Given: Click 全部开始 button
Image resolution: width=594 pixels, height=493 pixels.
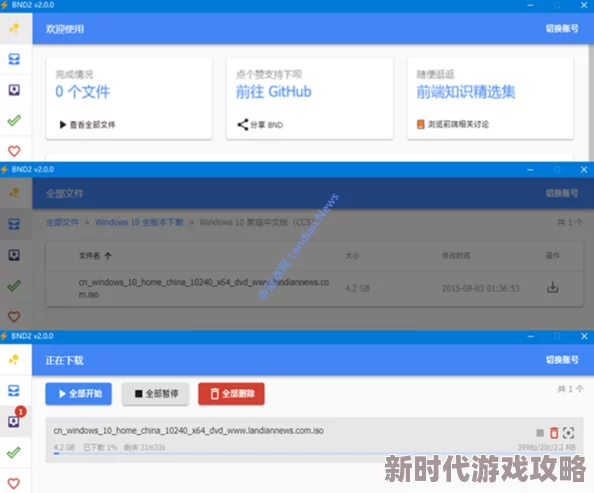Looking at the screenshot, I should pyautogui.click(x=79, y=394).
